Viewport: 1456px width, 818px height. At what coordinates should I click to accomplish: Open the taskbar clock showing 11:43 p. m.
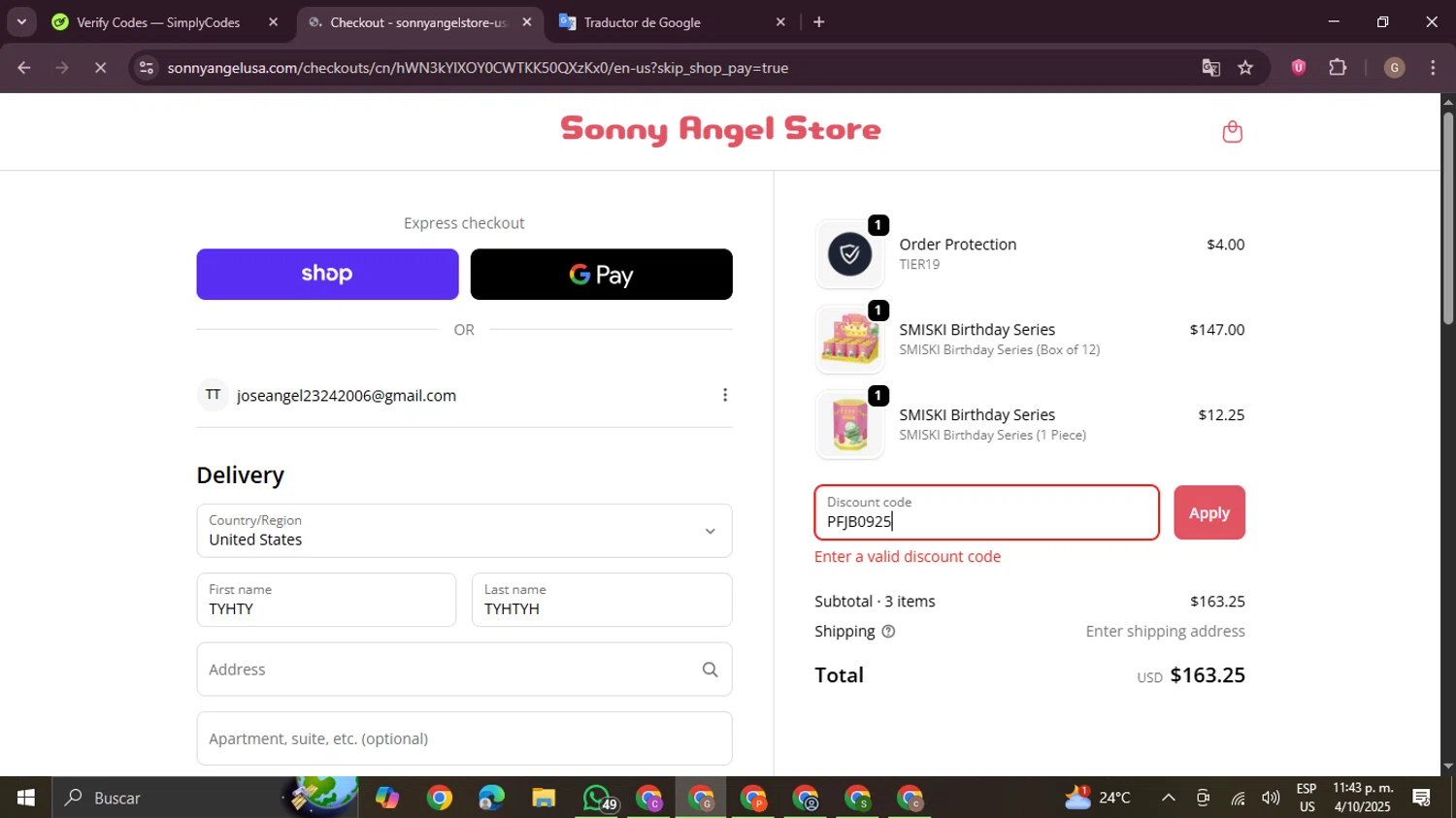click(x=1363, y=798)
